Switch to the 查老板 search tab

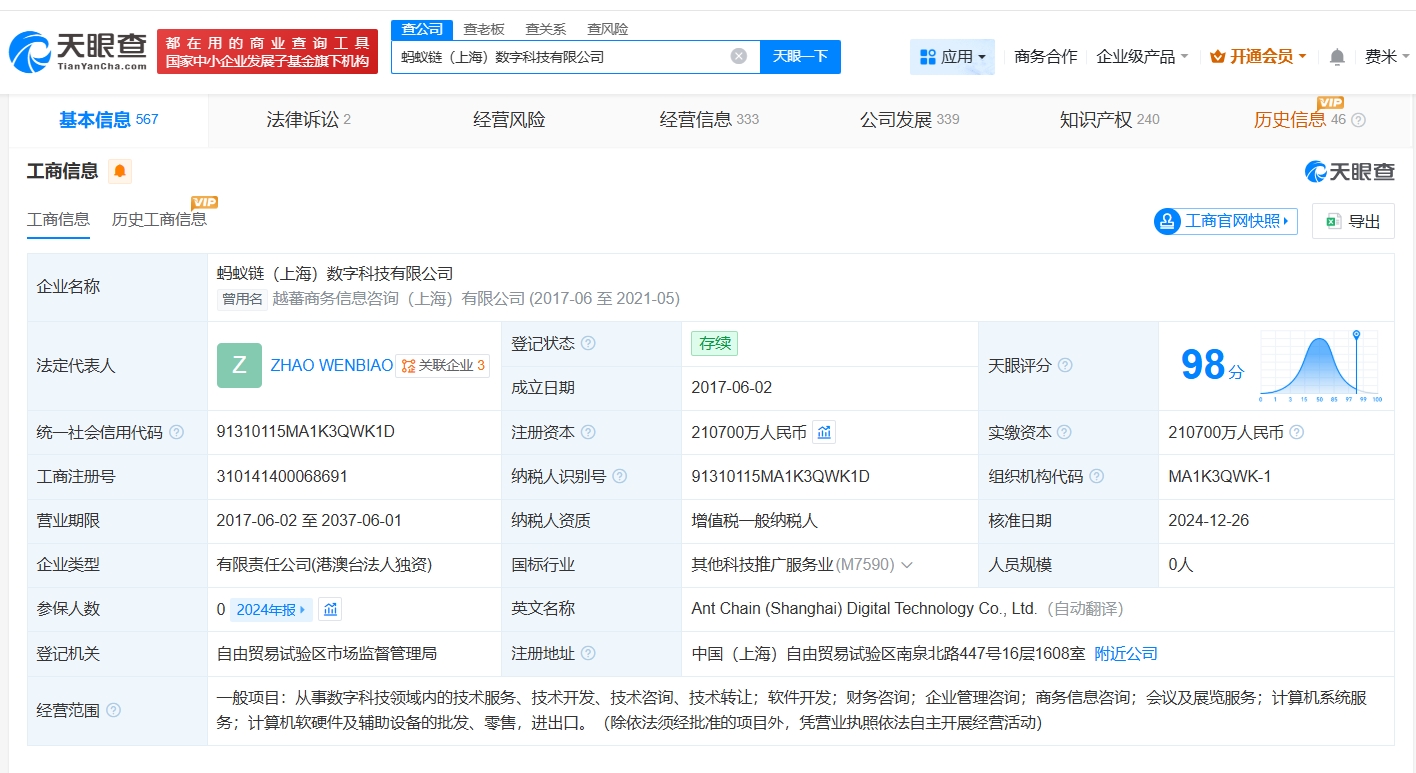(x=484, y=29)
